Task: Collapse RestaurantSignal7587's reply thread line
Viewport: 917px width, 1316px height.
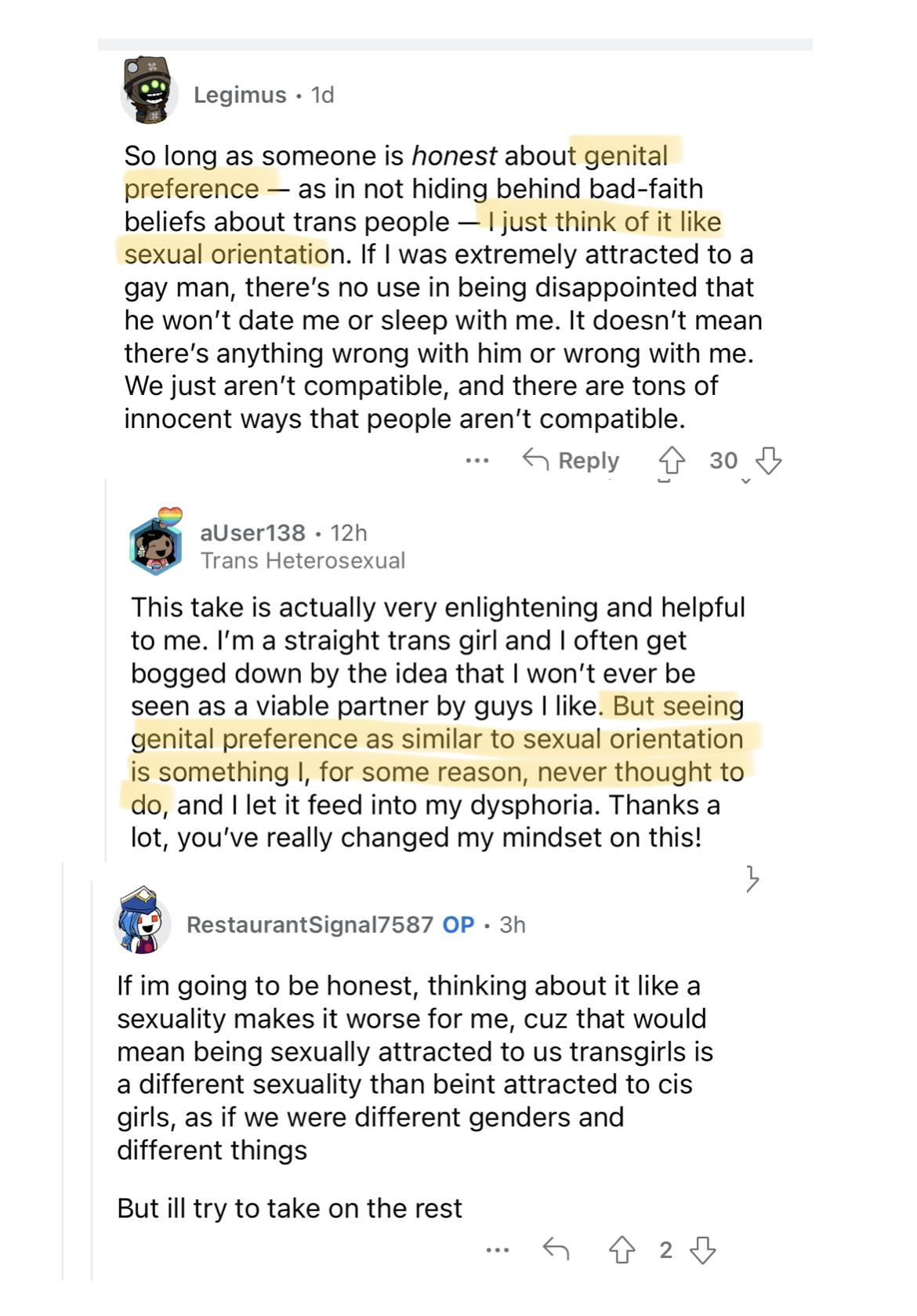Action: click(92, 1081)
